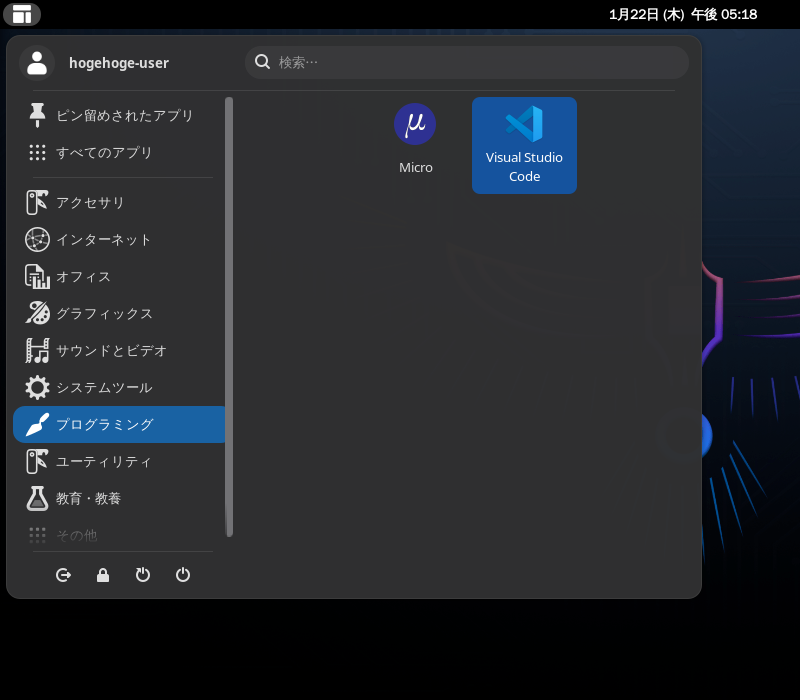Click the lock screen icon
800x700 pixels.
(x=103, y=575)
